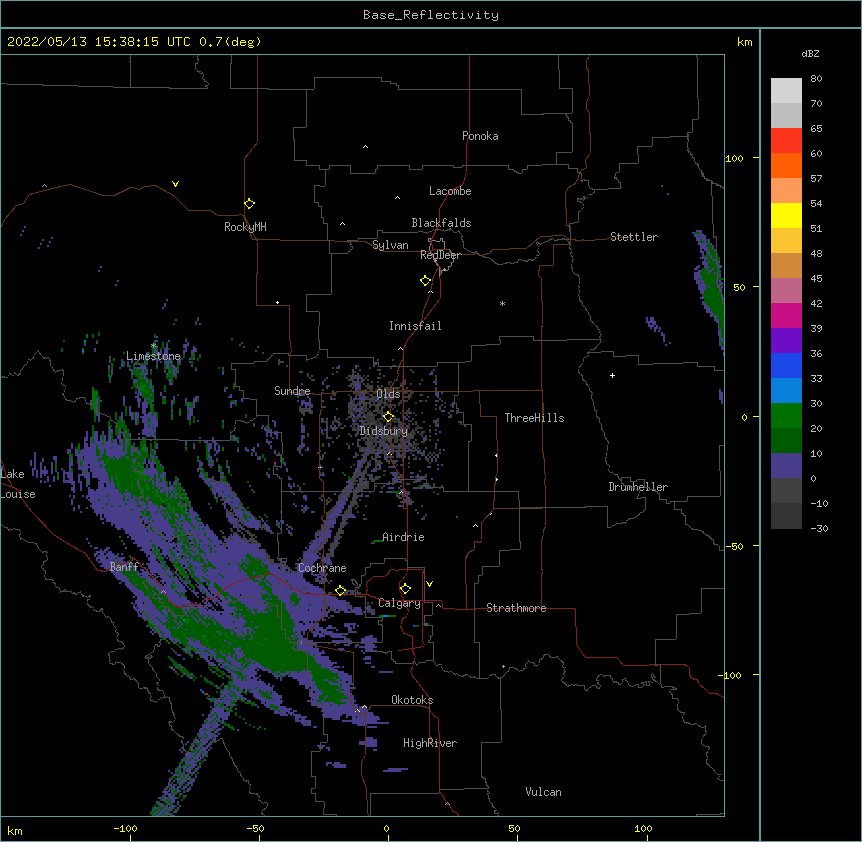Select the Lake Louise map label
Image resolution: width=862 pixels, height=842 pixels.
pyautogui.click(x=18, y=484)
